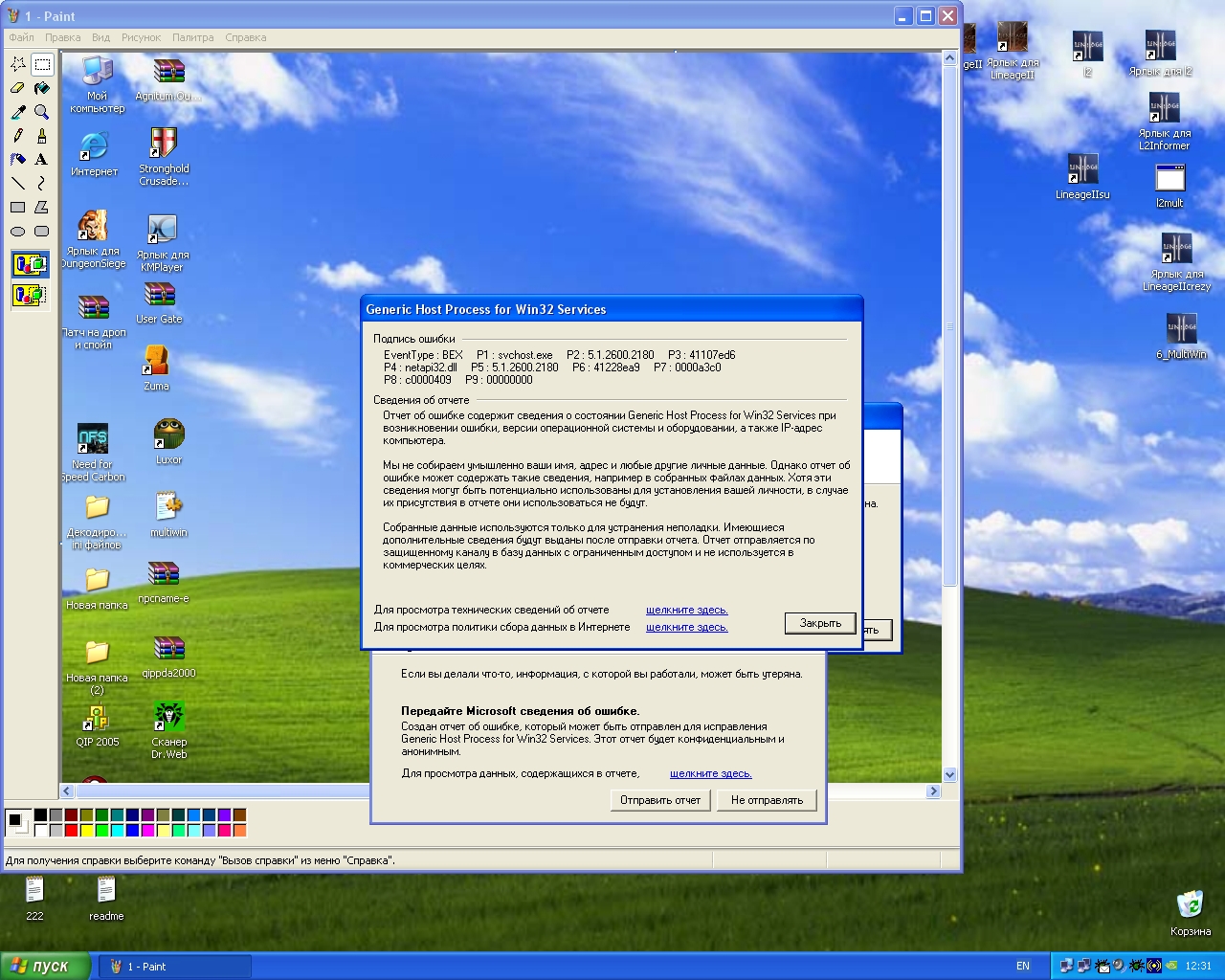Select the Brush tool

(x=42, y=136)
